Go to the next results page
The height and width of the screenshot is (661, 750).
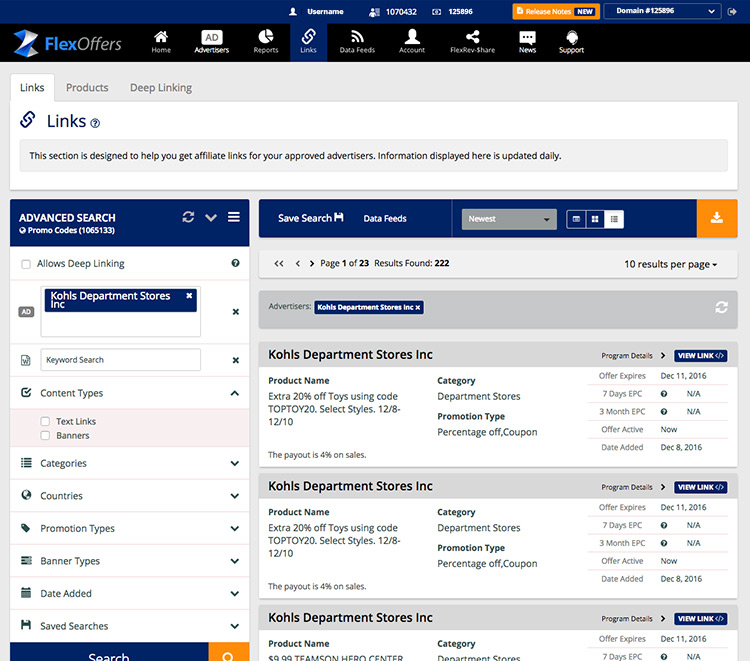(x=312, y=264)
